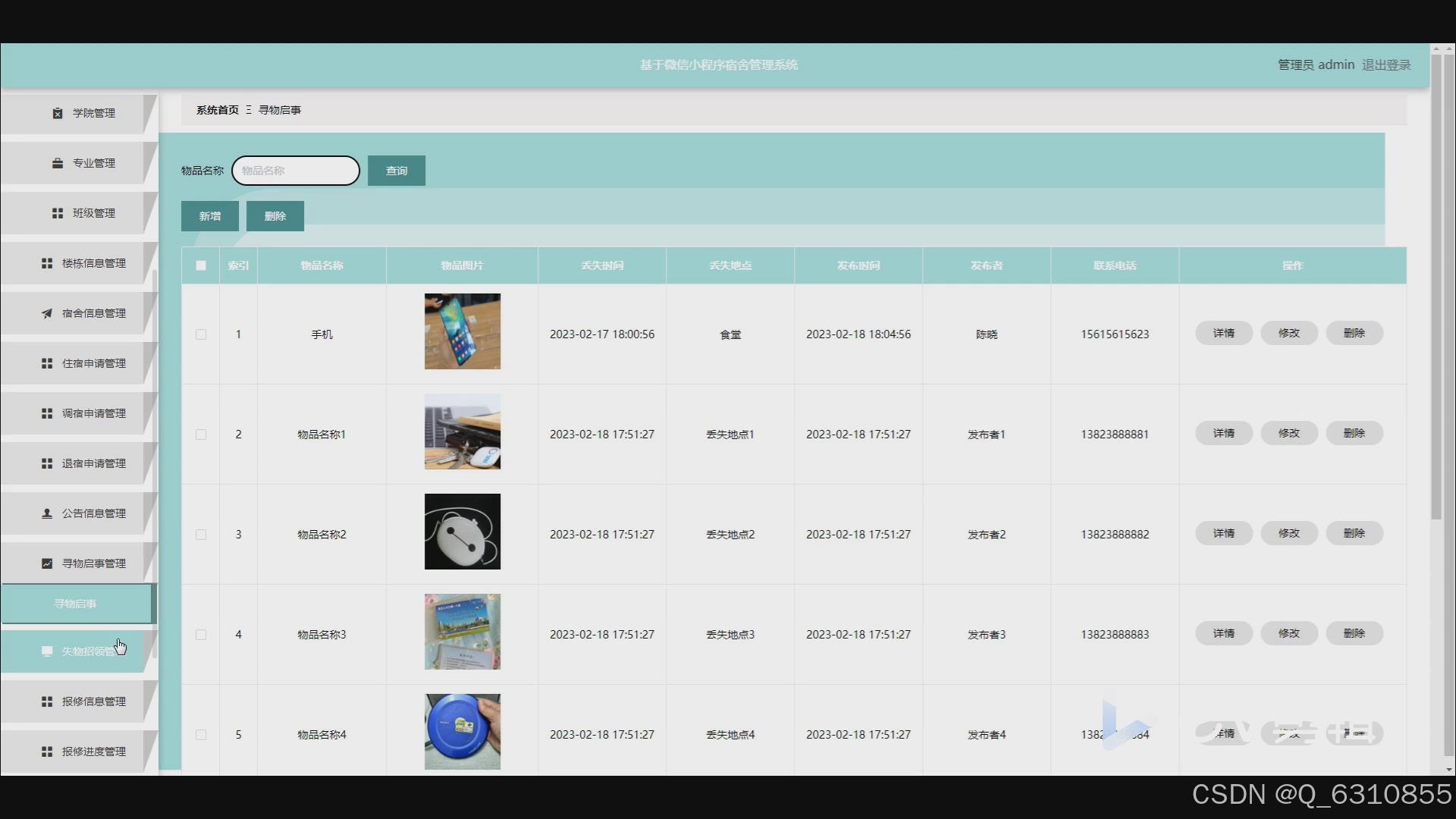Click the grid icon beside 班级管理
The height and width of the screenshot is (819, 1456).
(58, 213)
